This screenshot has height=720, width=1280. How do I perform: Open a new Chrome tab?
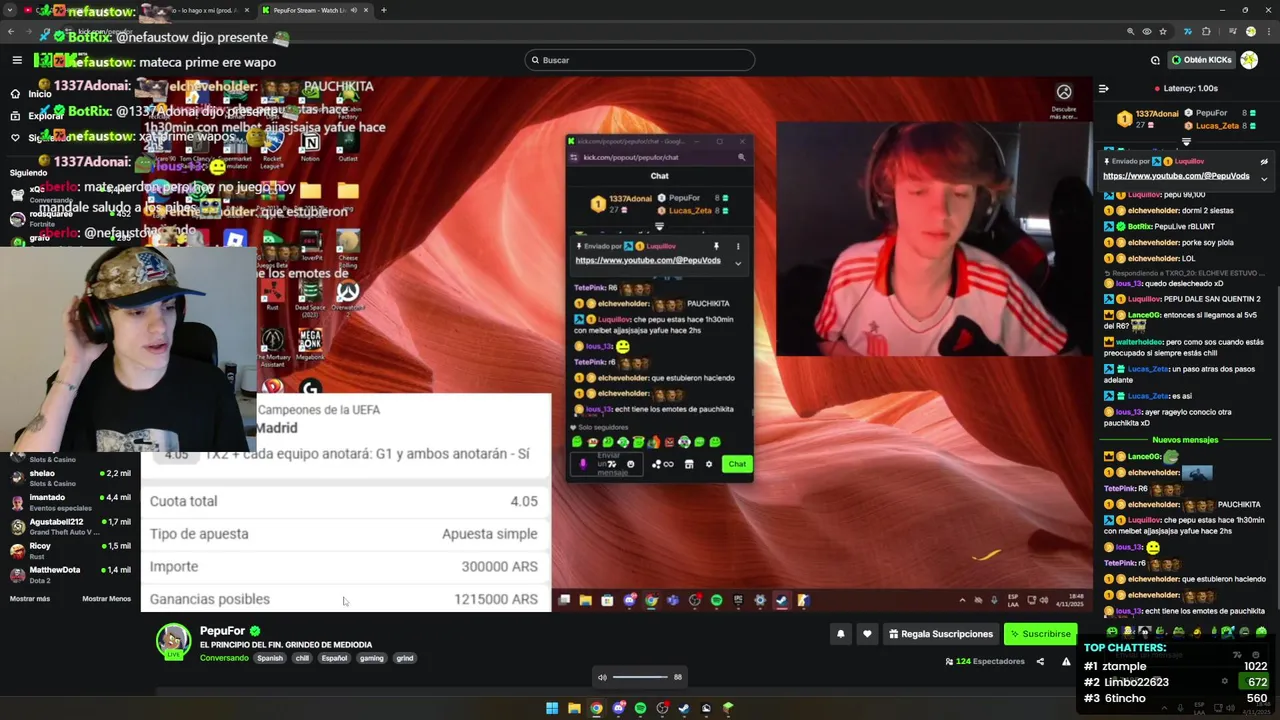coord(383,10)
